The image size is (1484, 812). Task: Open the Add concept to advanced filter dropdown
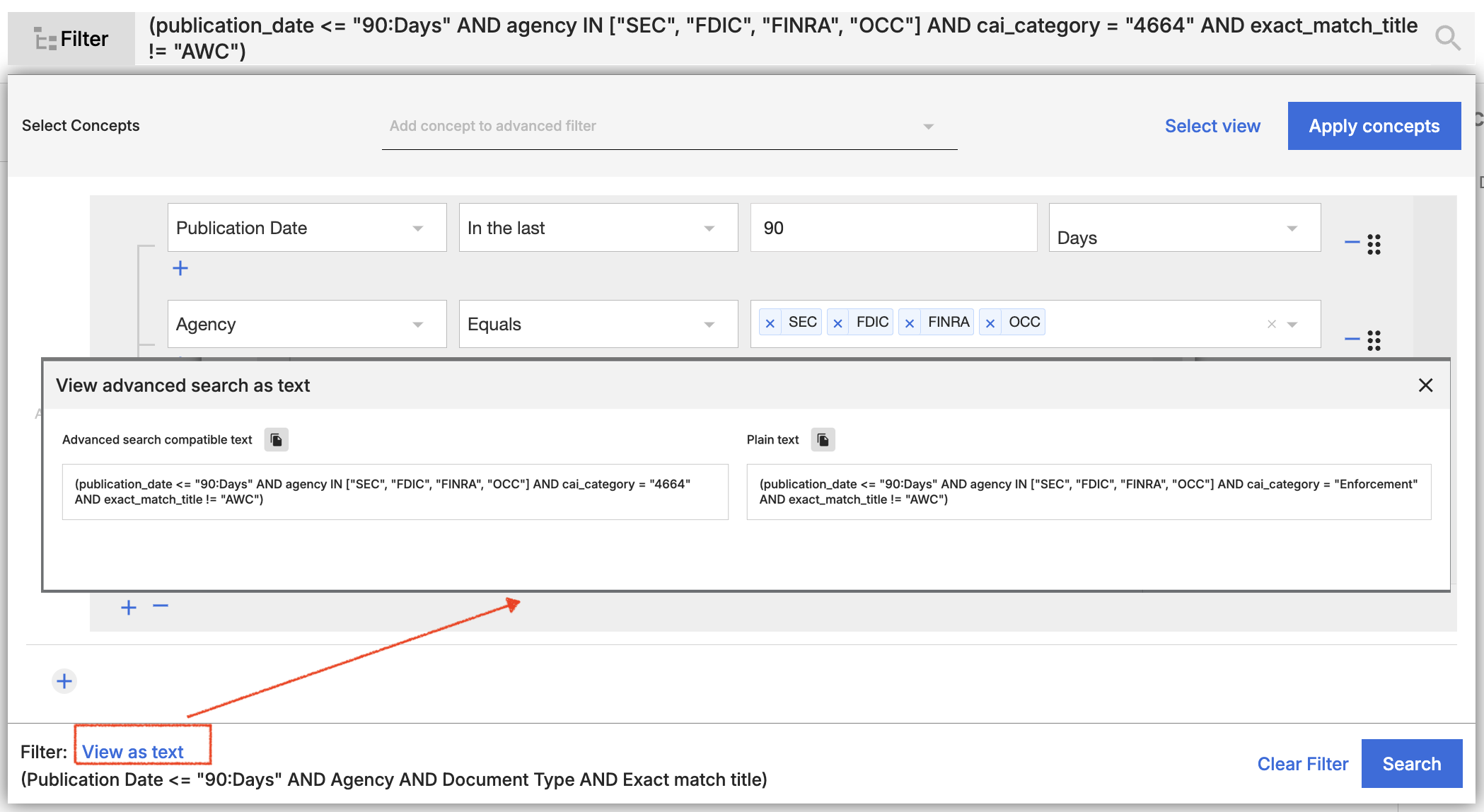coord(668,126)
